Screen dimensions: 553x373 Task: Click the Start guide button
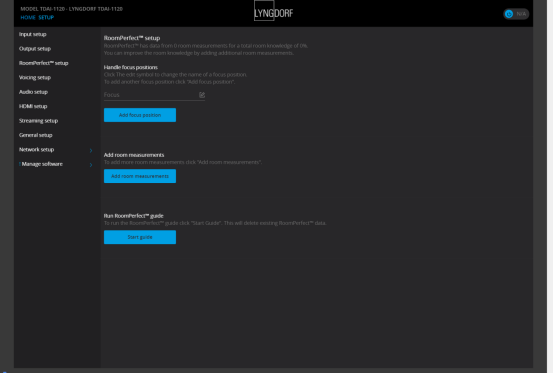click(140, 237)
